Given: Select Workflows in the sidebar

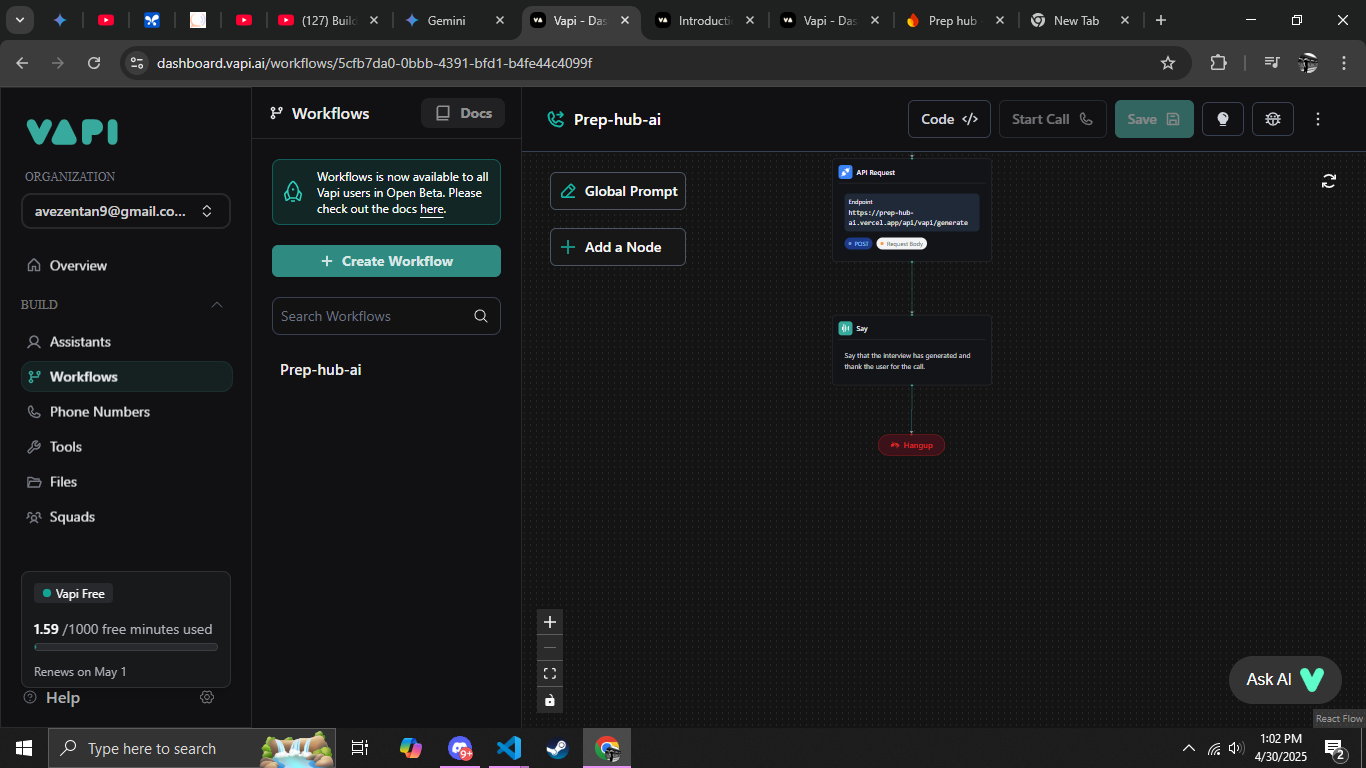Looking at the screenshot, I should click(126, 376).
